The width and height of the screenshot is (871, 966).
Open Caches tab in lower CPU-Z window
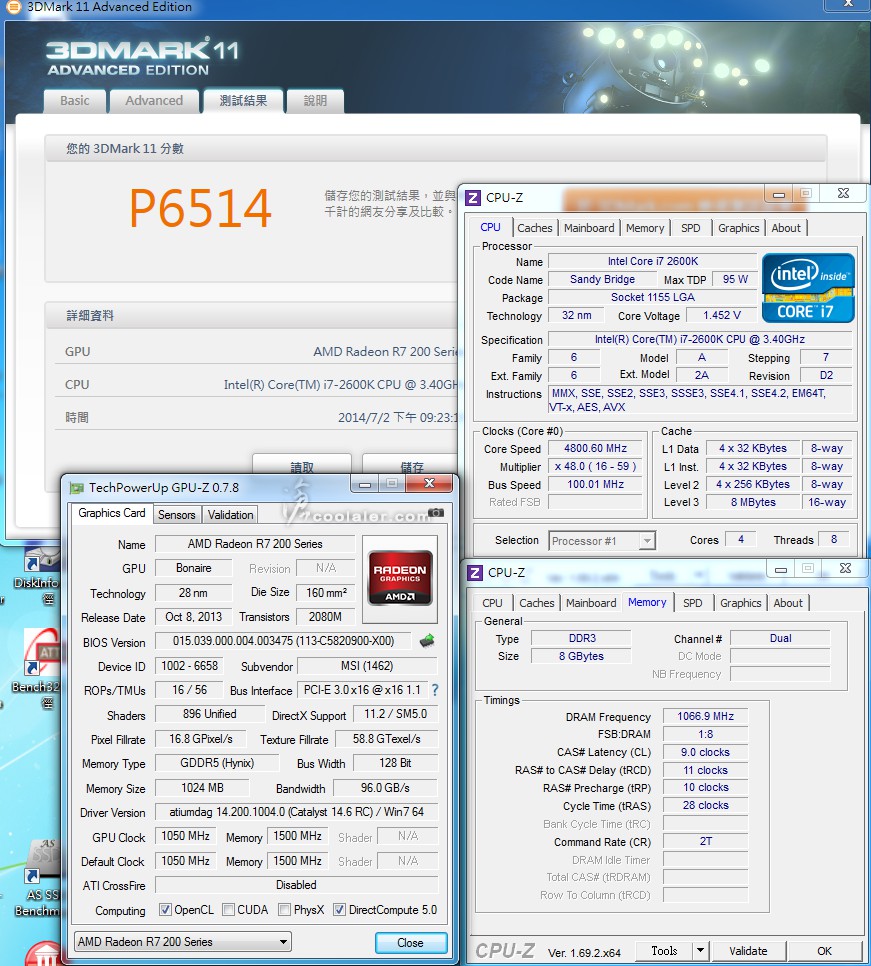[537, 604]
